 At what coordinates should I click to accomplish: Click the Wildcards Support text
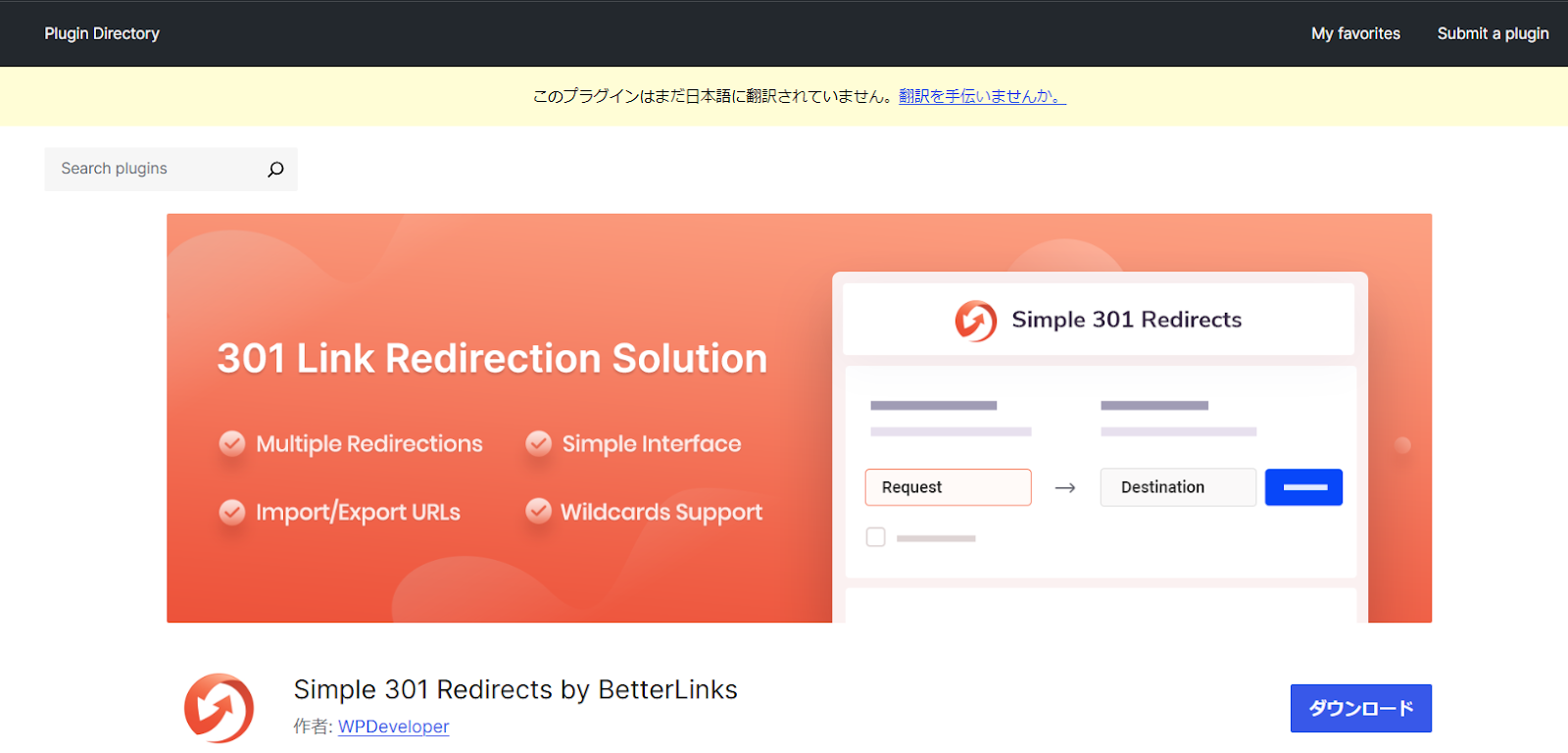tap(661, 513)
